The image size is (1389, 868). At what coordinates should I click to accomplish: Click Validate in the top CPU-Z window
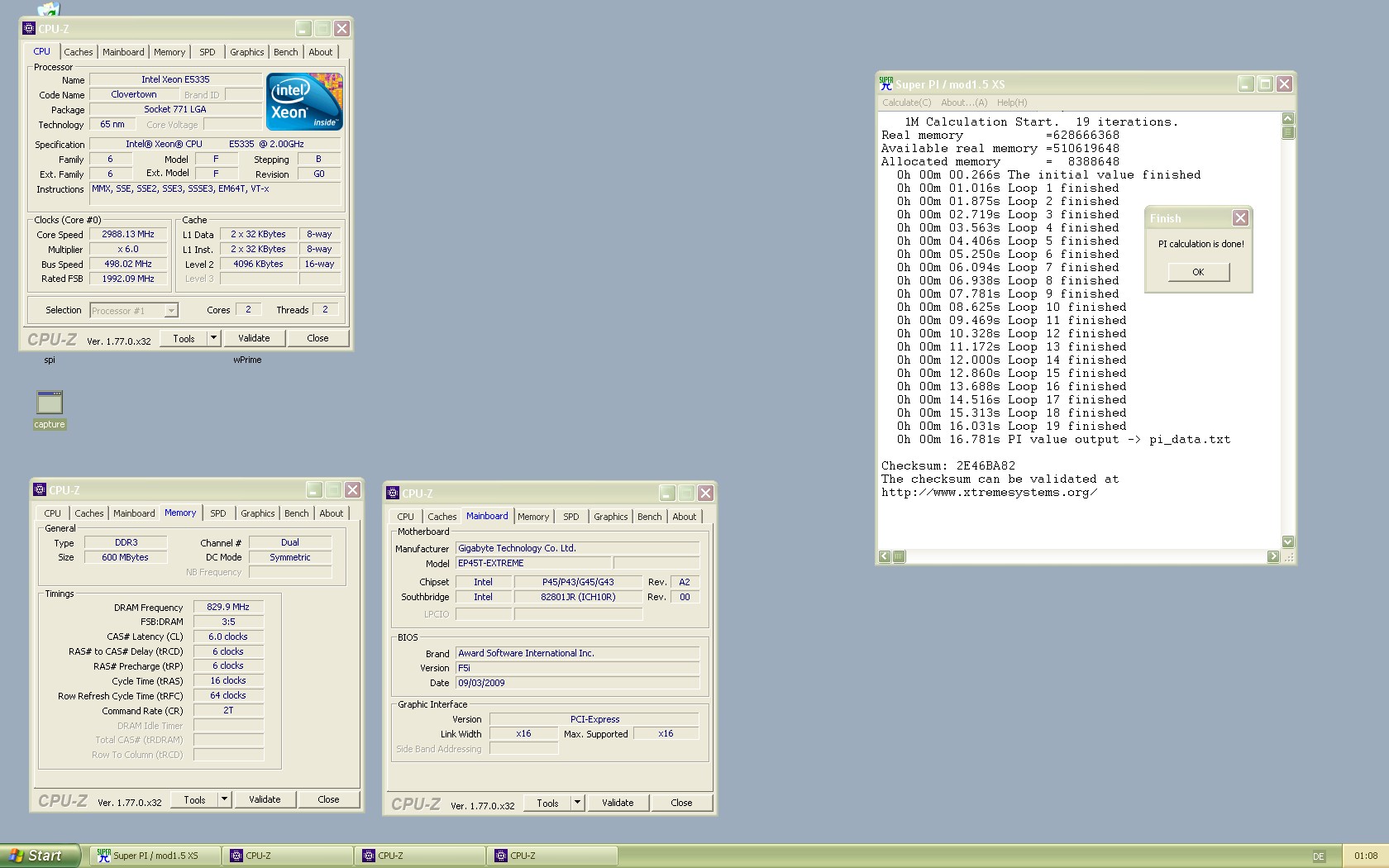coord(254,338)
